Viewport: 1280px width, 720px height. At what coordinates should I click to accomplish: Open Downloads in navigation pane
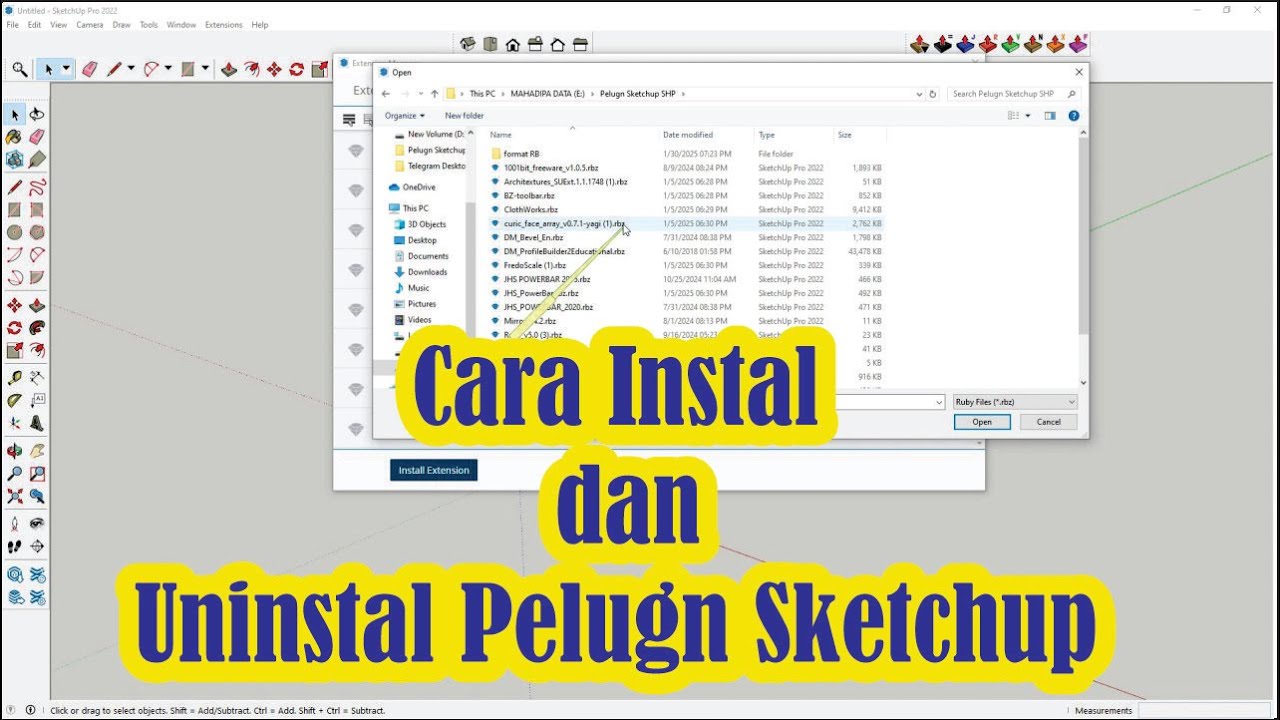pos(427,272)
